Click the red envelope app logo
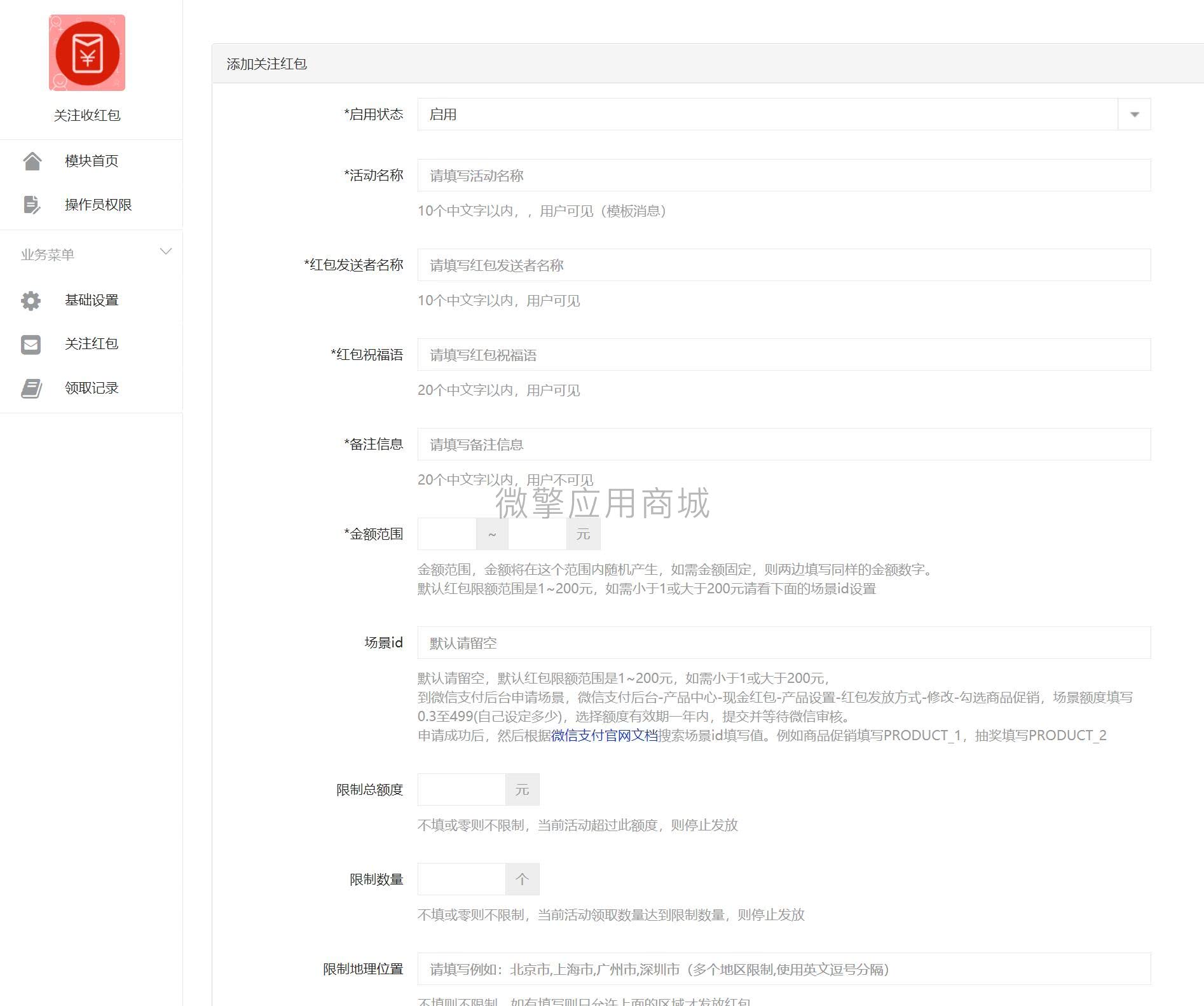The image size is (1204, 1006). pyautogui.click(x=87, y=53)
